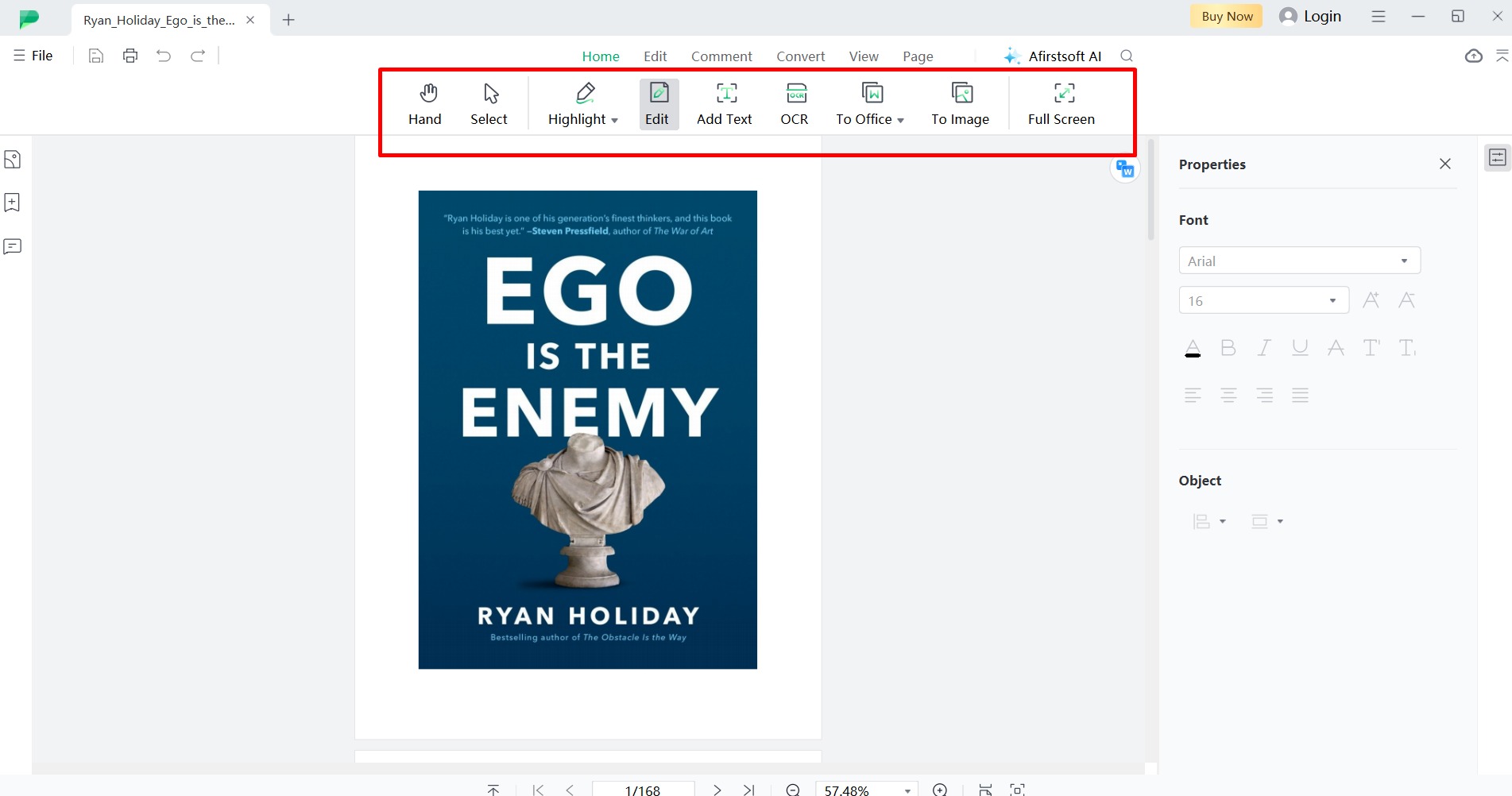Enter Full Screen mode
Viewport: 1512px width, 796px height.
point(1061,104)
